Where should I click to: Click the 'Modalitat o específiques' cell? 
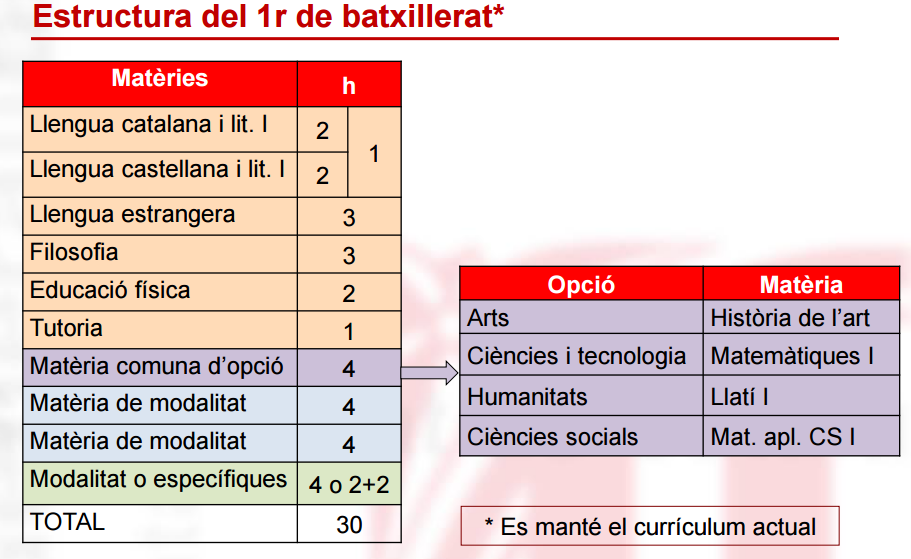(x=158, y=480)
